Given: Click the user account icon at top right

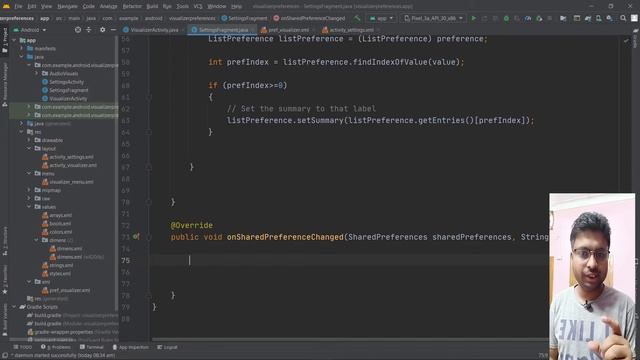Looking at the screenshot, I should coord(634,18).
